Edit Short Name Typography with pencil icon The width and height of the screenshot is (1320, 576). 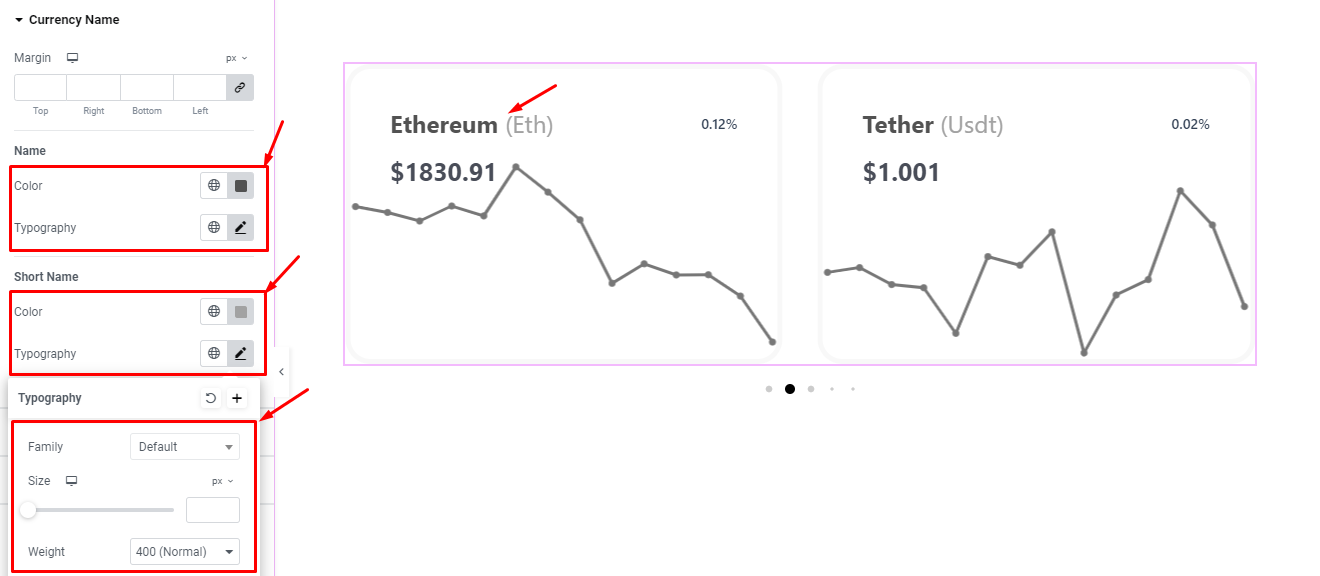point(240,354)
